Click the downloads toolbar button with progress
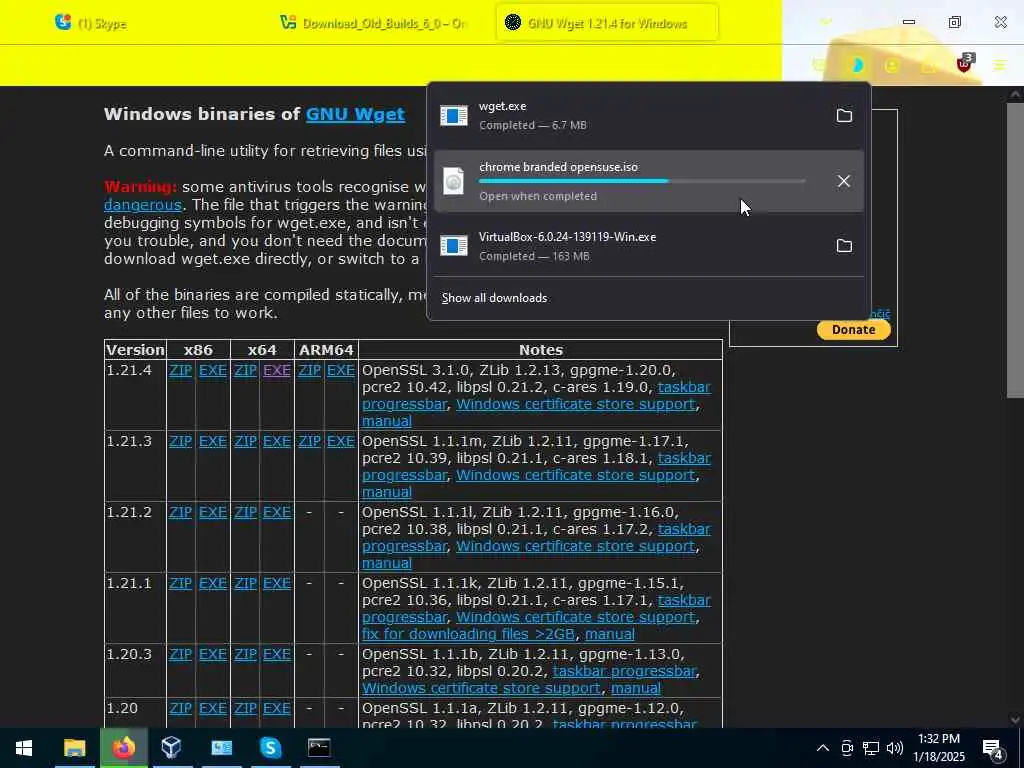 coord(857,65)
